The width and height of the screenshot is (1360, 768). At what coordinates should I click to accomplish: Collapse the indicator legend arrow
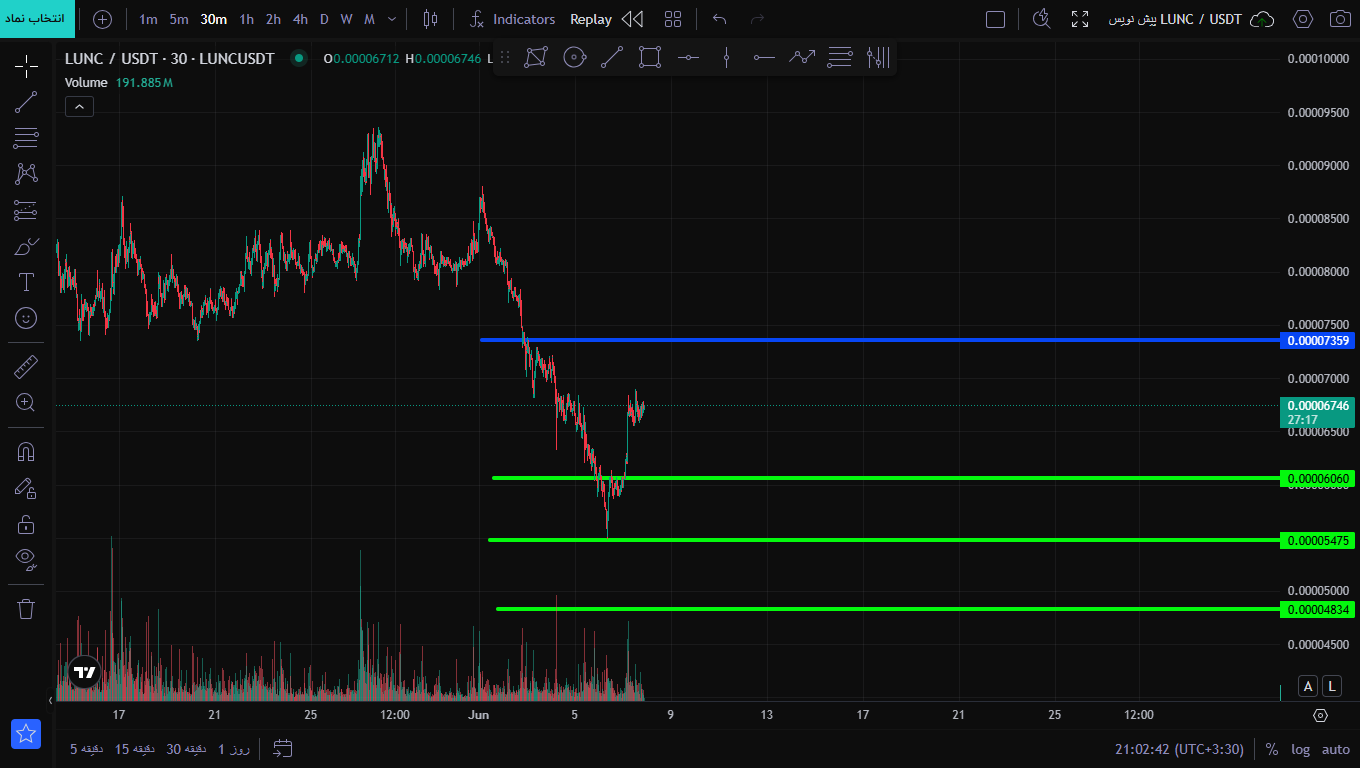click(x=79, y=107)
